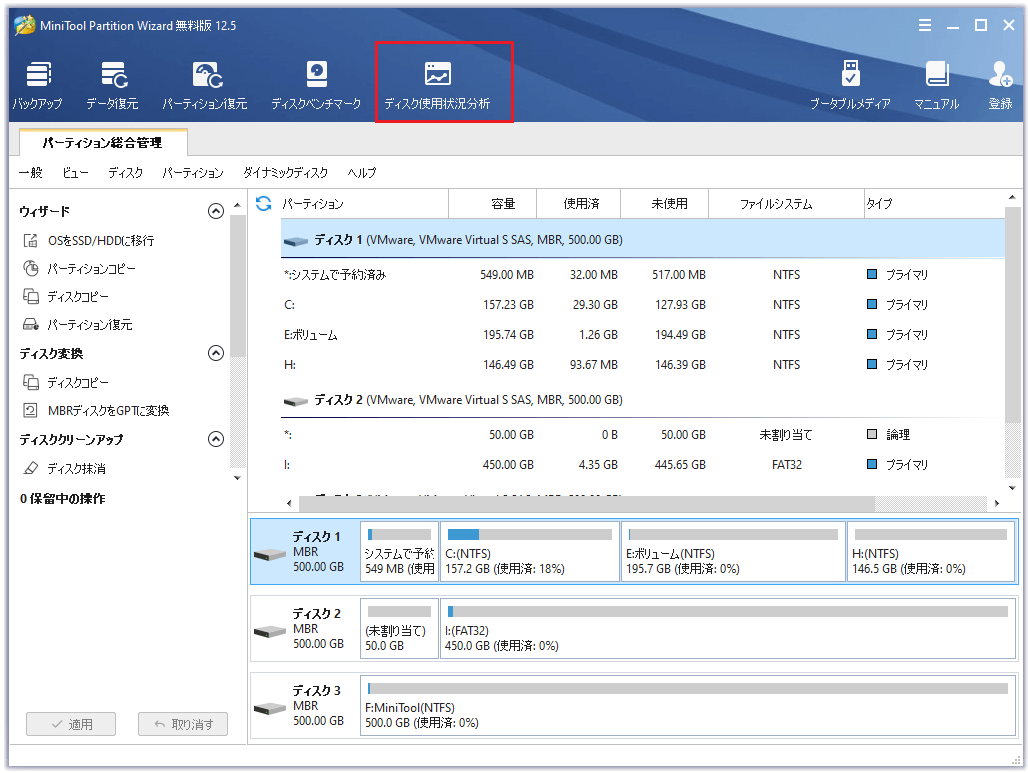Refresh the partition list with reload icon
1028x773 pixels.
(264, 204)
